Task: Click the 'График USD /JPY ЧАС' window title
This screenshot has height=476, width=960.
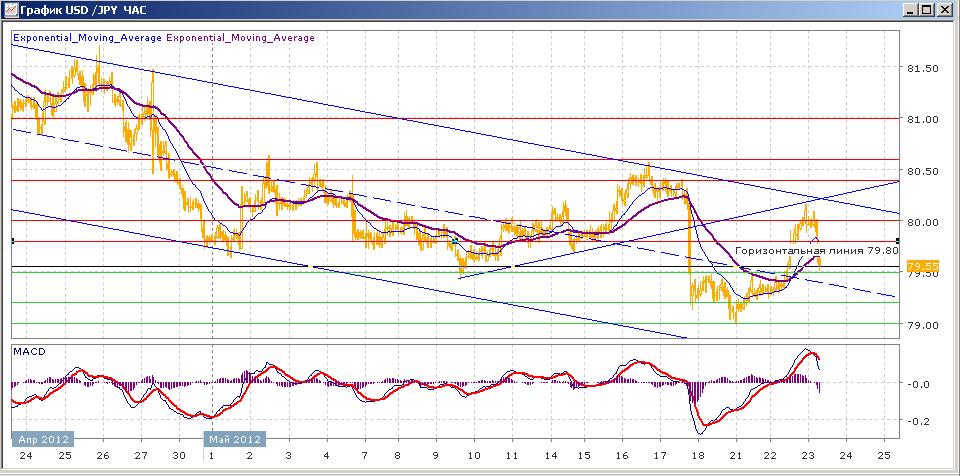Action: click(84, 10)
